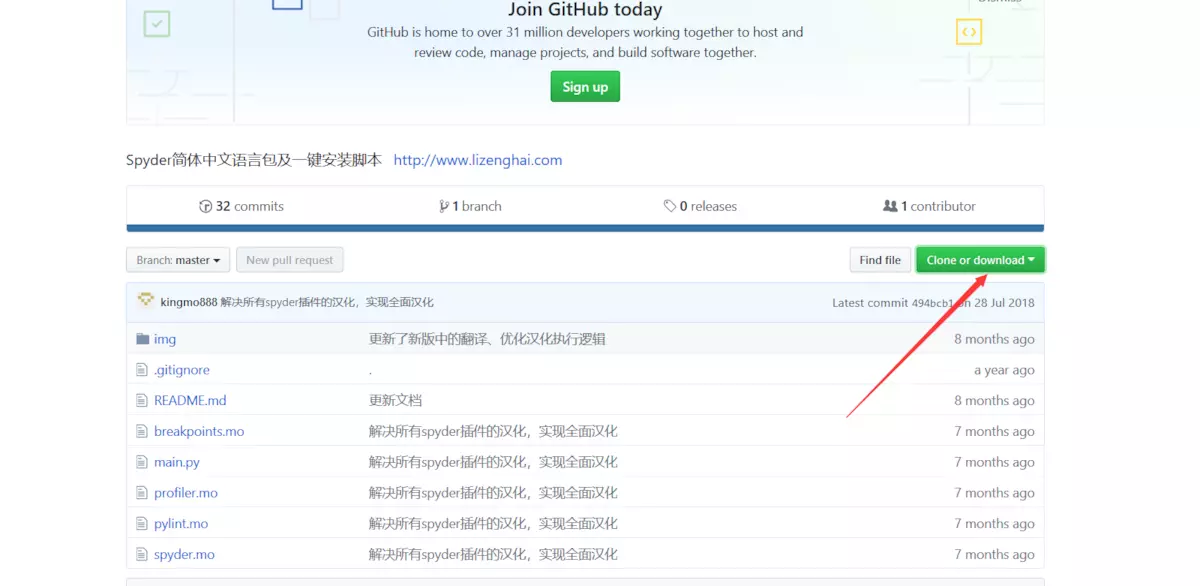Open the commit message for breakpoints.mo
Screen dimensions: 1200x586
point(493,431)
